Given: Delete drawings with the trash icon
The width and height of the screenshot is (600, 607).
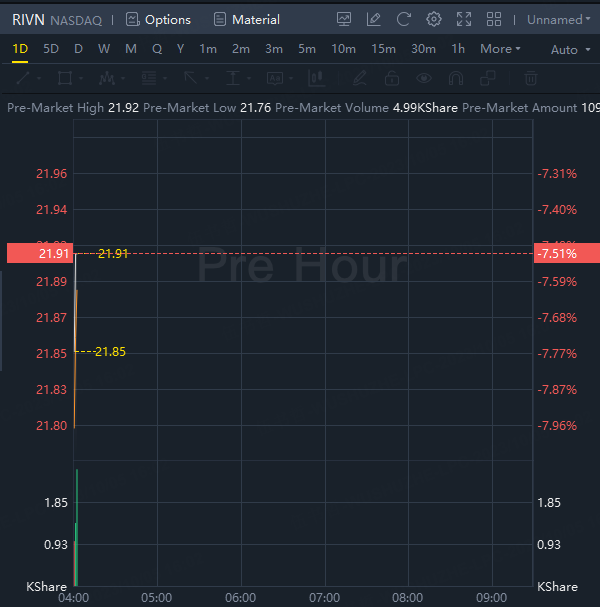Looking at the screenshot, I should coord(531,78).
